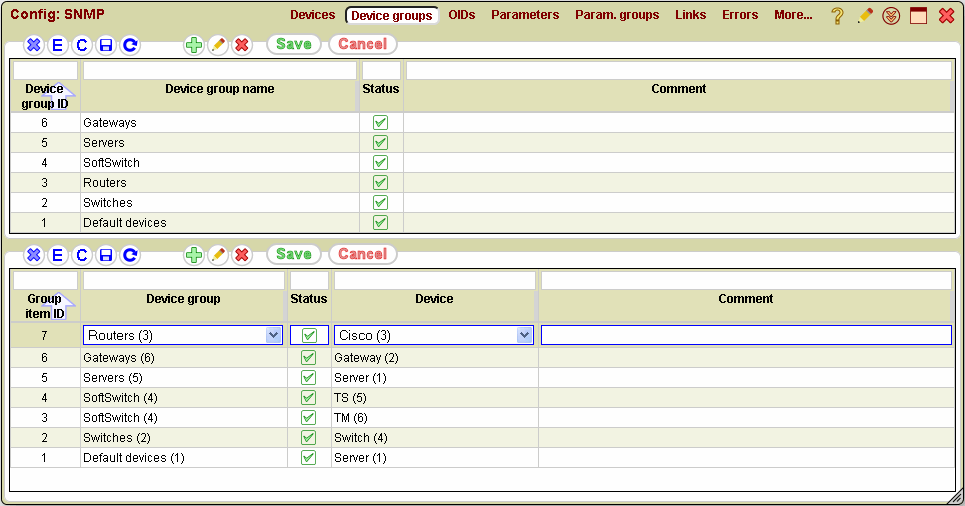
Task: Click the E icon in lower toolbar
Action: tap(58, 255)
